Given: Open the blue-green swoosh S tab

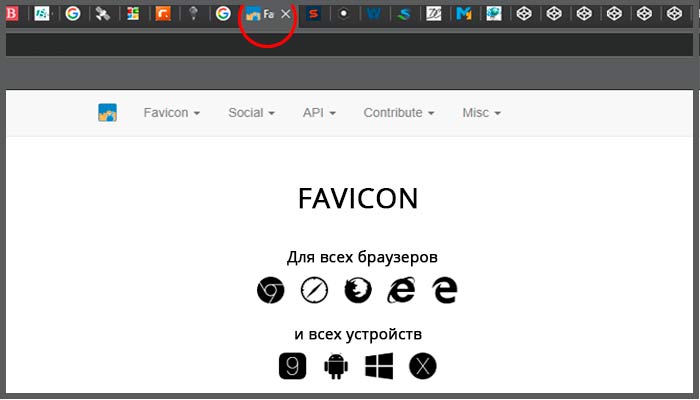Looking at the screenshot, I should 404,14.
